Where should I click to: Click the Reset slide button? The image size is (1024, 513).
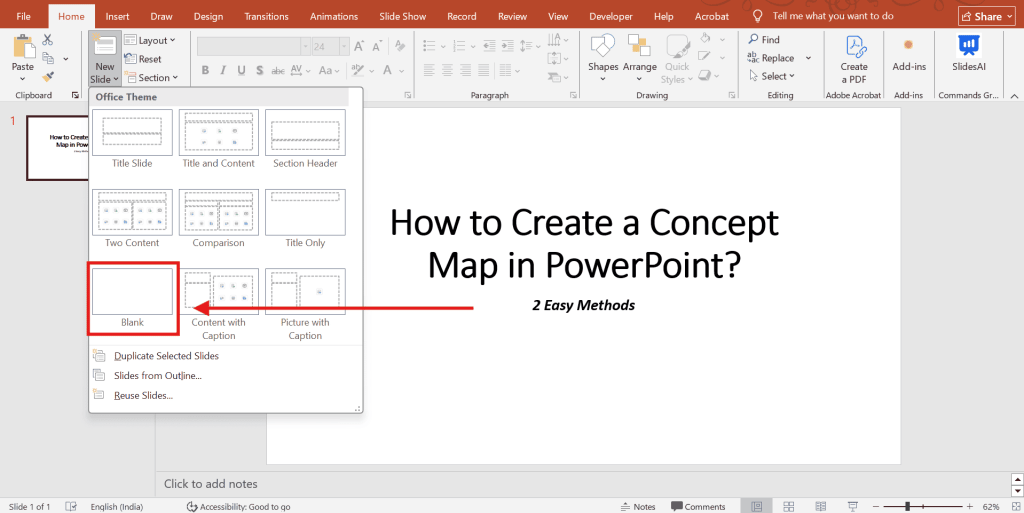pos(142,59)
